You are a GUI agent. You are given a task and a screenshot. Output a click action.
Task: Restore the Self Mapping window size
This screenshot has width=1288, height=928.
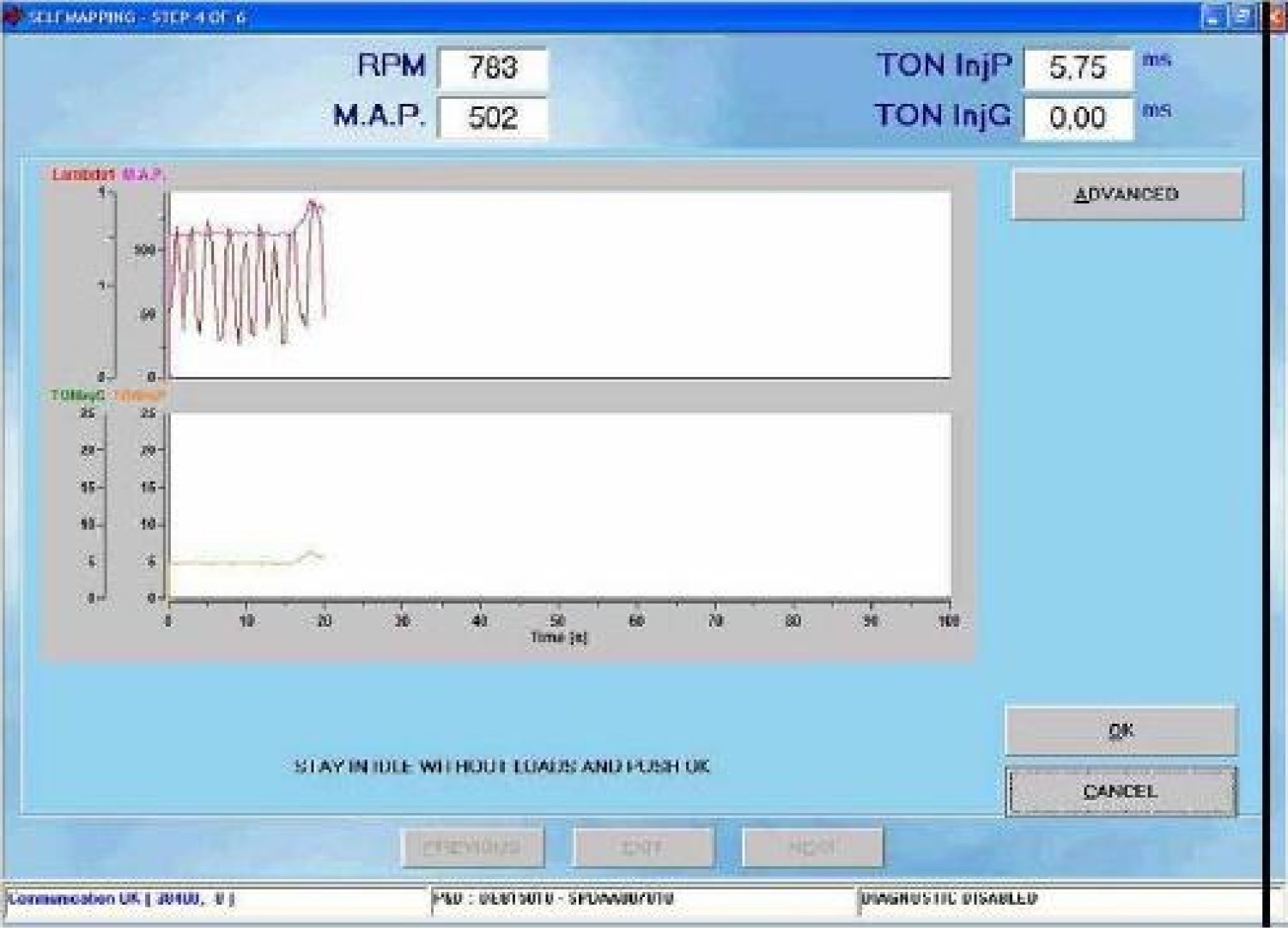[1241, 16]
